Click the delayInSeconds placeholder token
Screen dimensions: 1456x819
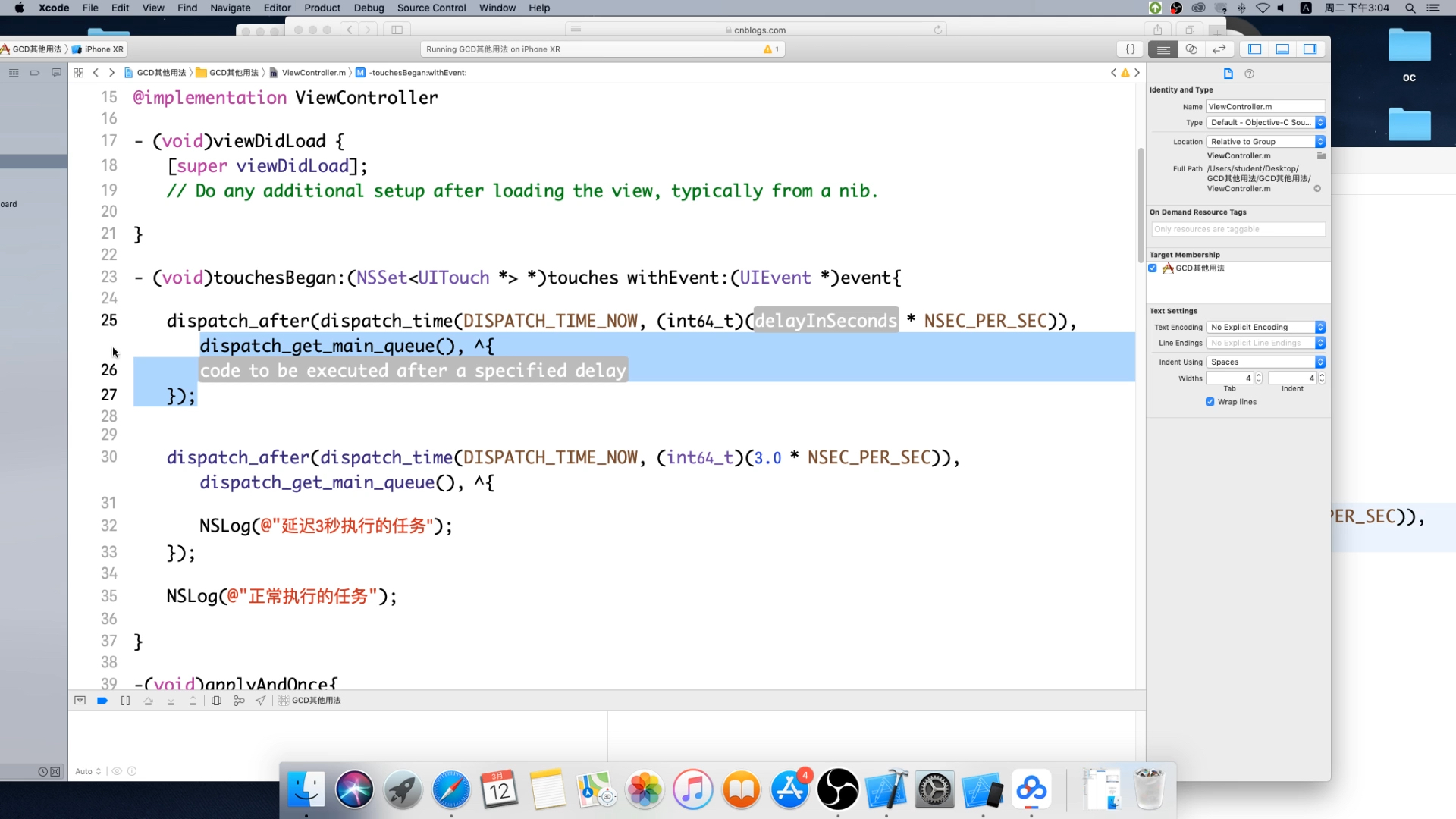coord(825,321)
